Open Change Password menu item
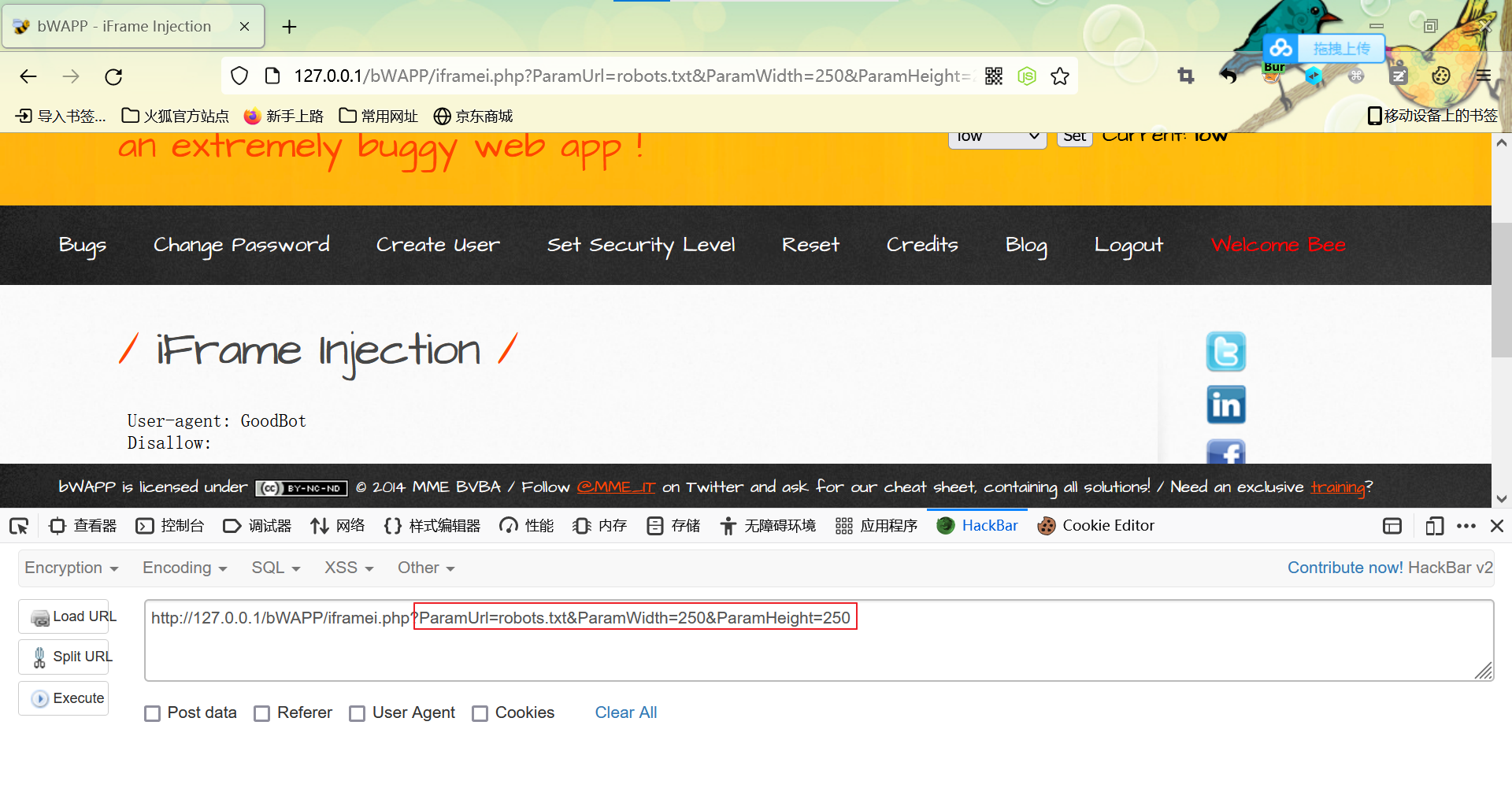This screenshot has width=1512, height=803. [242, 245]
